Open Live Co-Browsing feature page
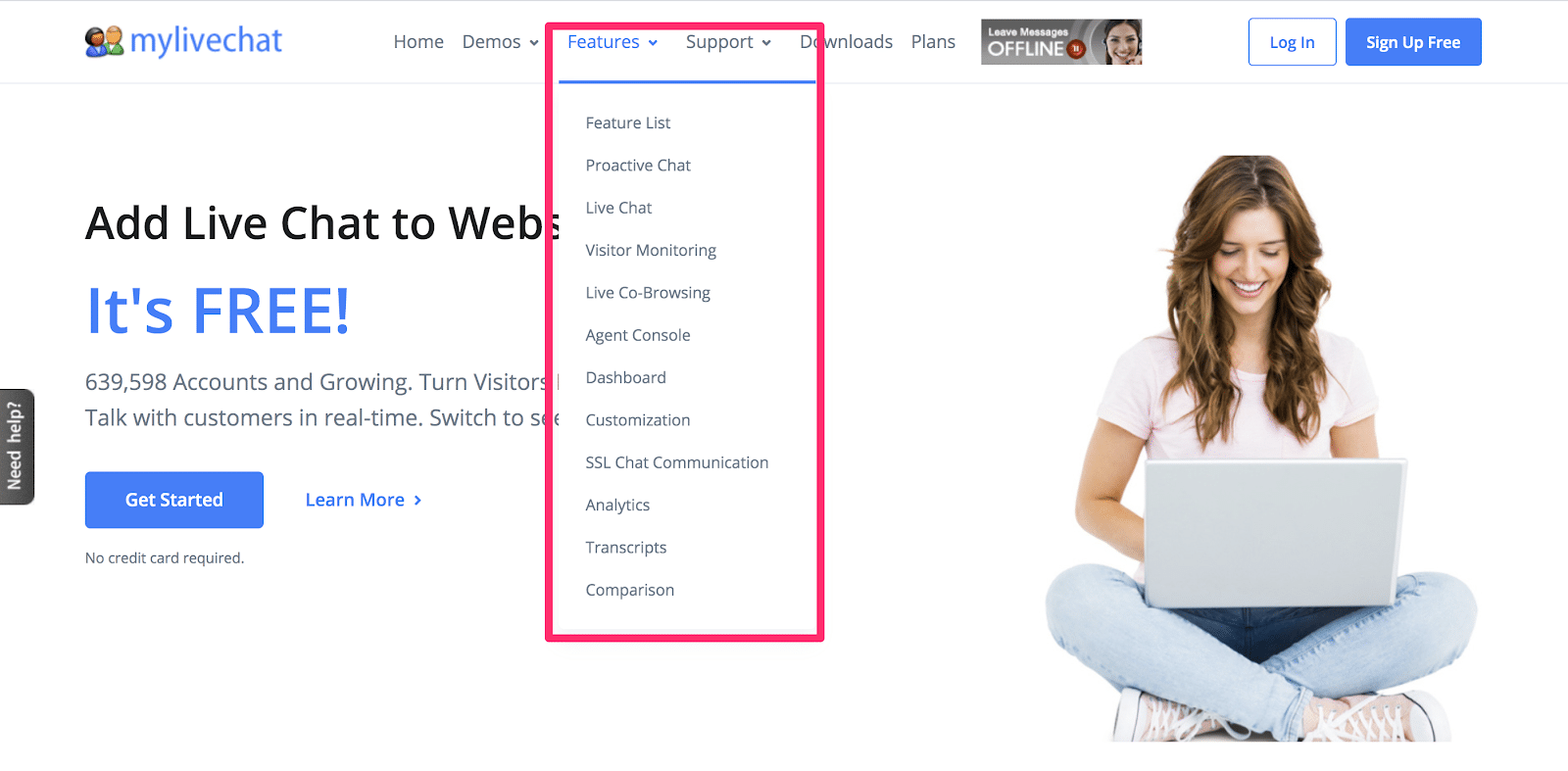The height and width of the screenshot is (771, 1568). 648,293
